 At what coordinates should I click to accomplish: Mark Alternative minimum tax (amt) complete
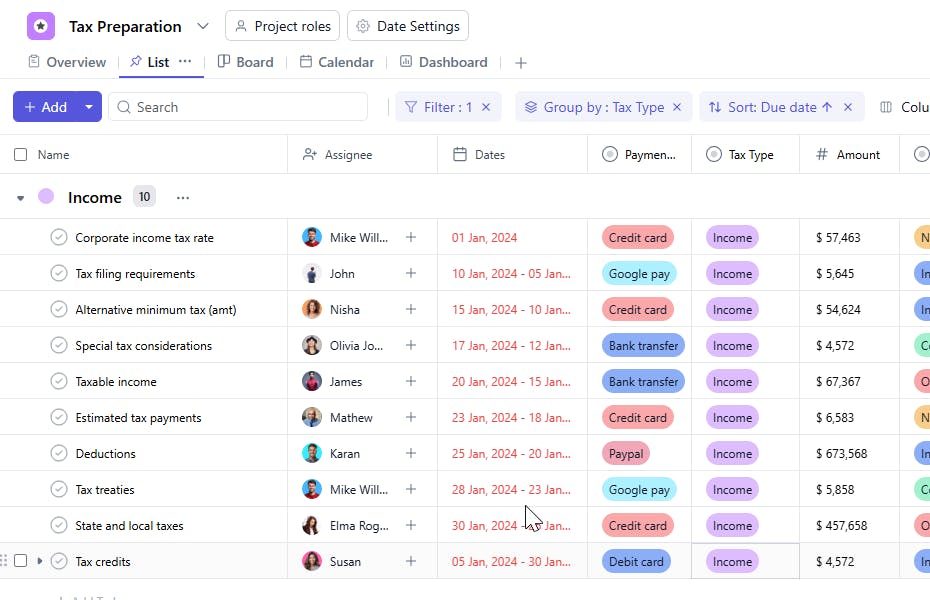(x=59, y=309)
